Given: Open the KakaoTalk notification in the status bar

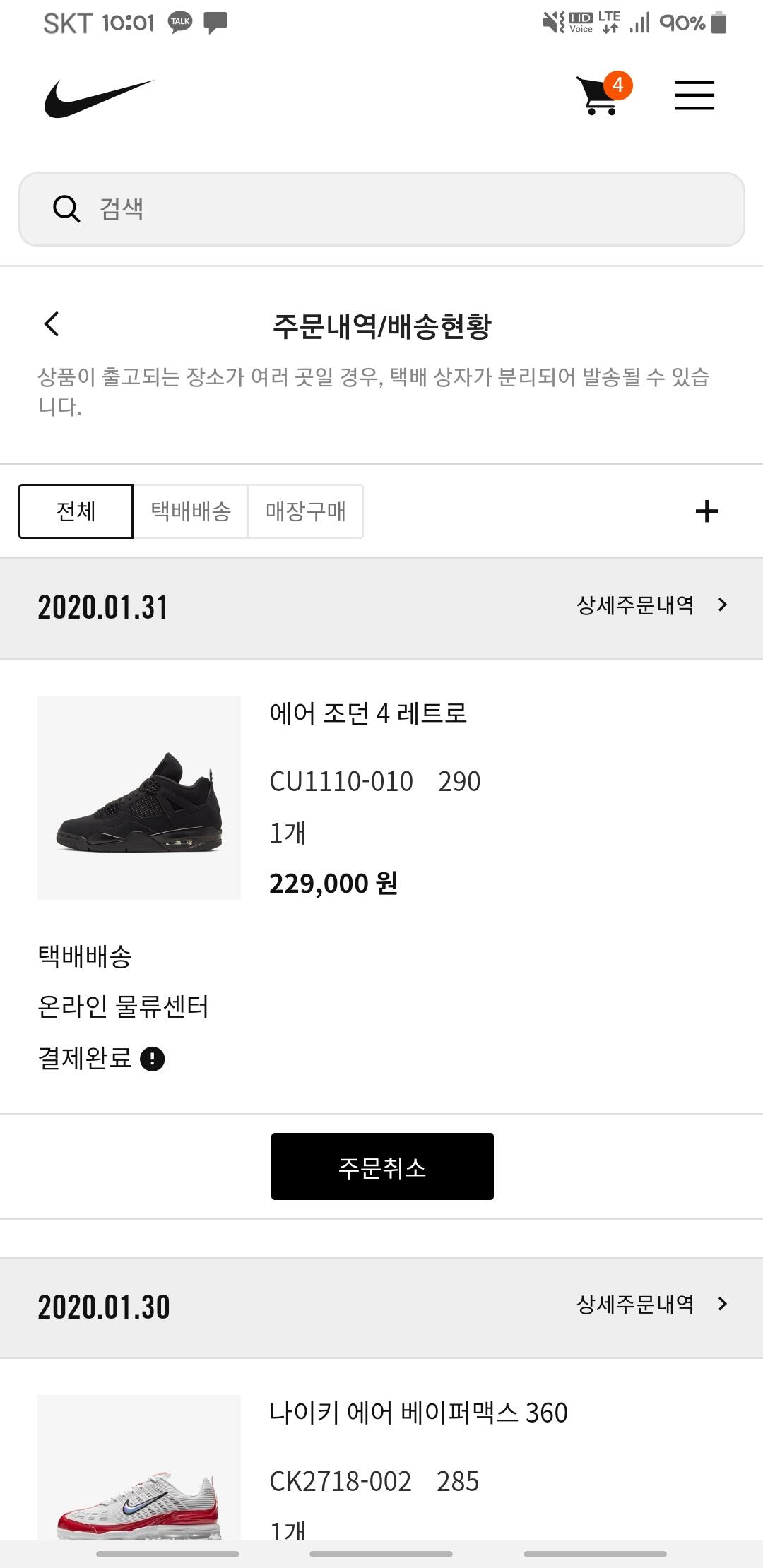Looking at the screenshot, I should 180,23.
